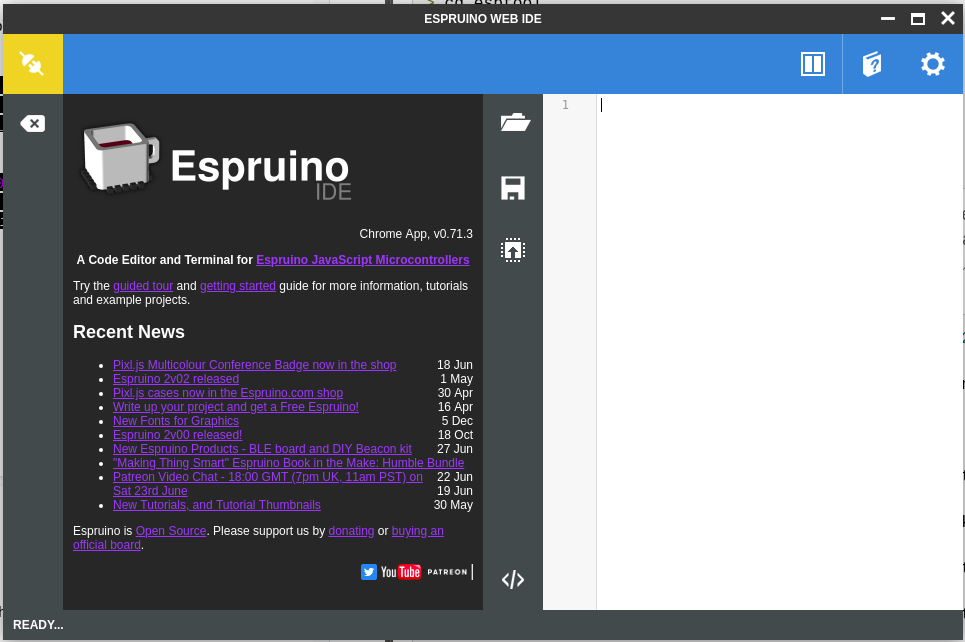Click inside the empty code editor

click(770, 300)
